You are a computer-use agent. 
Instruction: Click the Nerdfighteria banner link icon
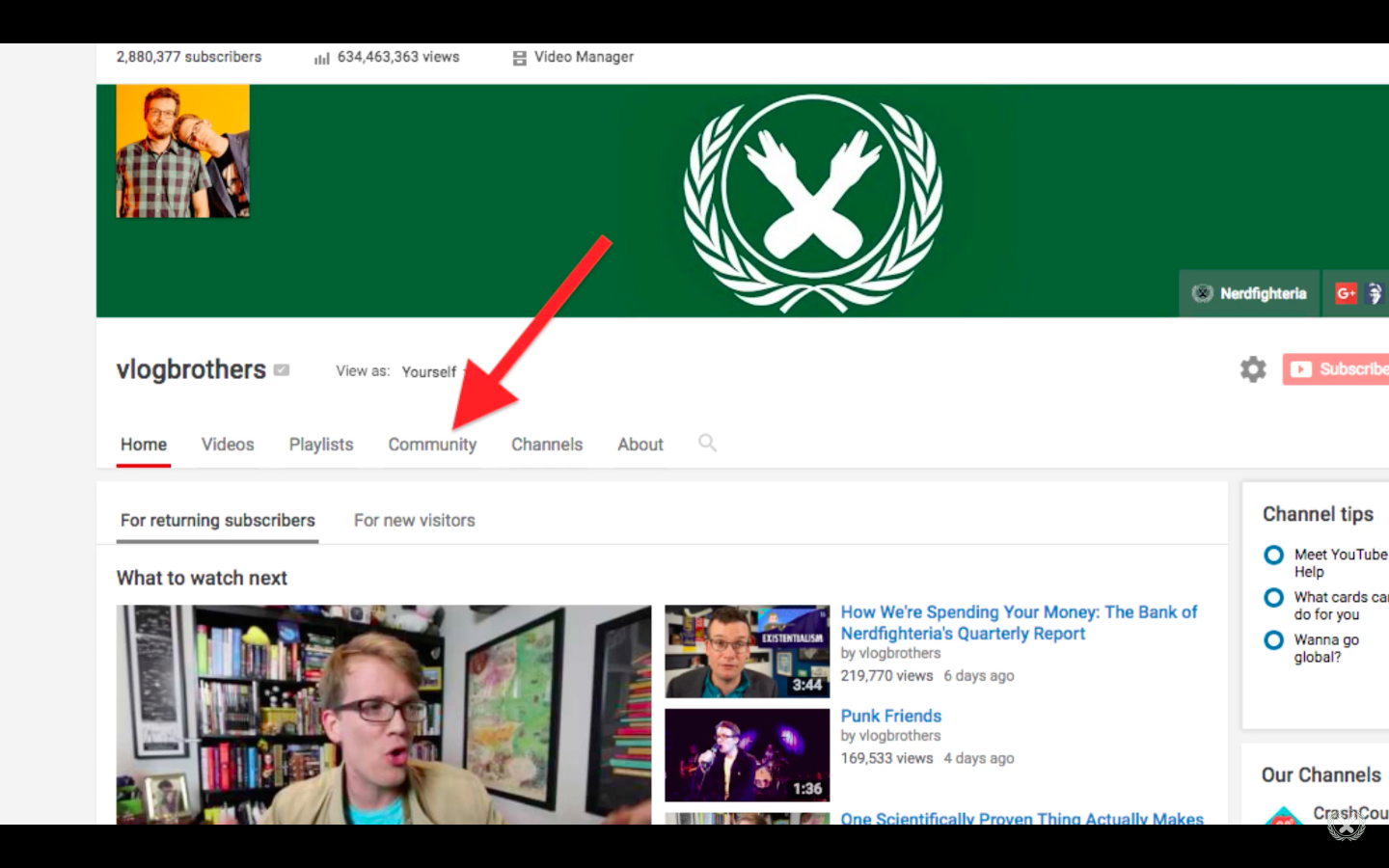click(x=1202, y=293)
